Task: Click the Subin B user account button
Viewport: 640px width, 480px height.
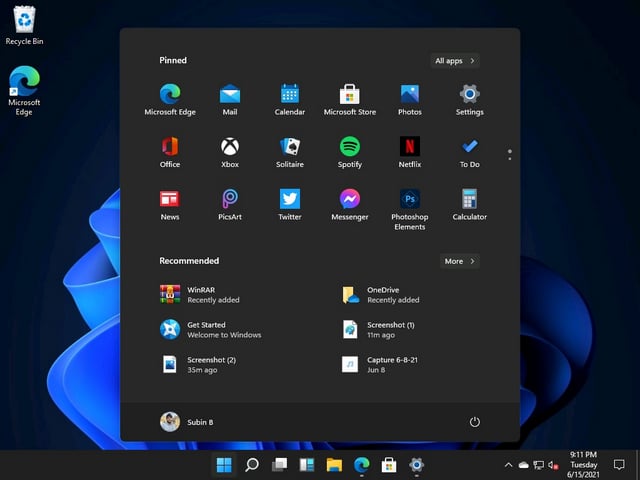Action: (187, 422)
